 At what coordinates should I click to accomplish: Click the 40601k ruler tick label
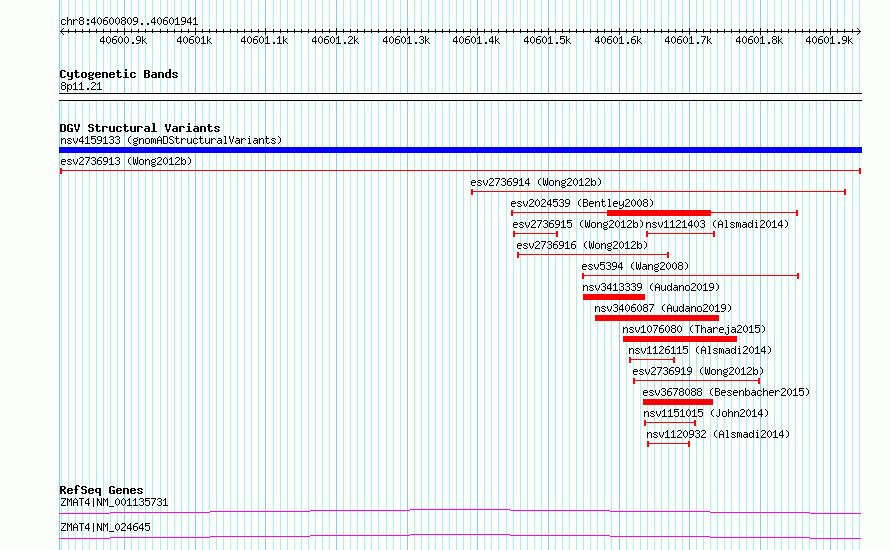coord(194,40)
